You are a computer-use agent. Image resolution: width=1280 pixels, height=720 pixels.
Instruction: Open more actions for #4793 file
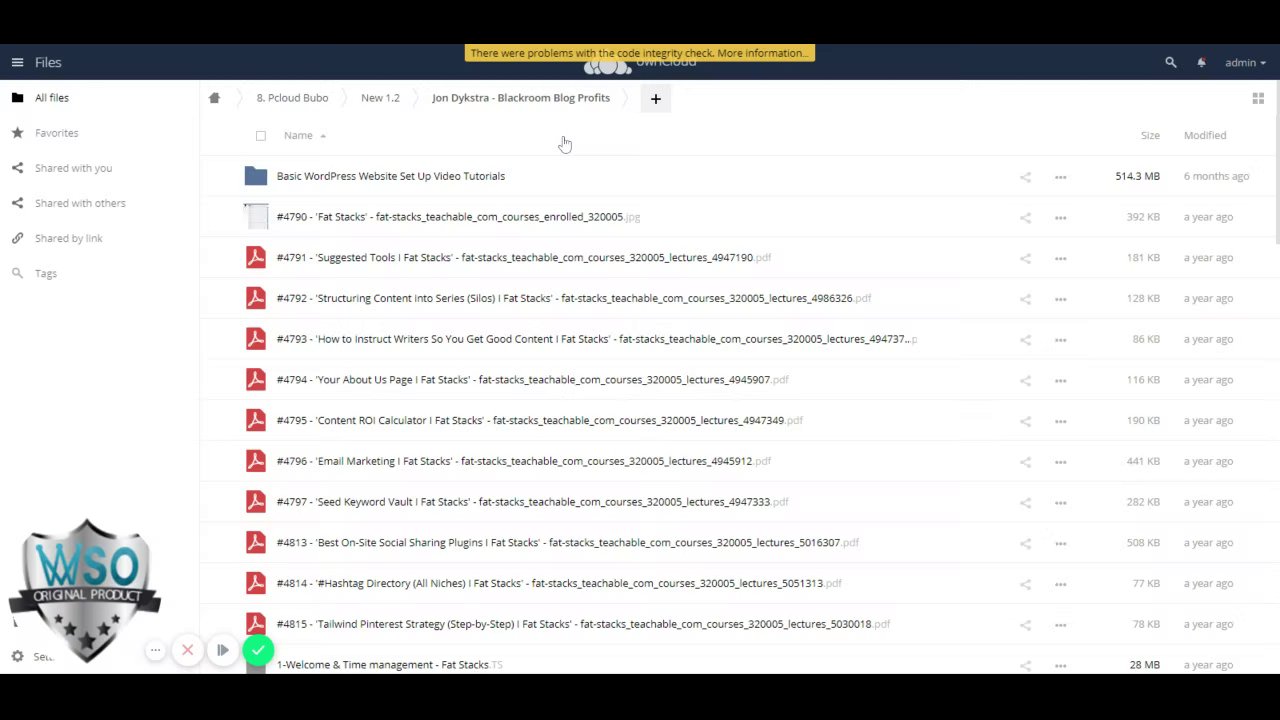1061,339
